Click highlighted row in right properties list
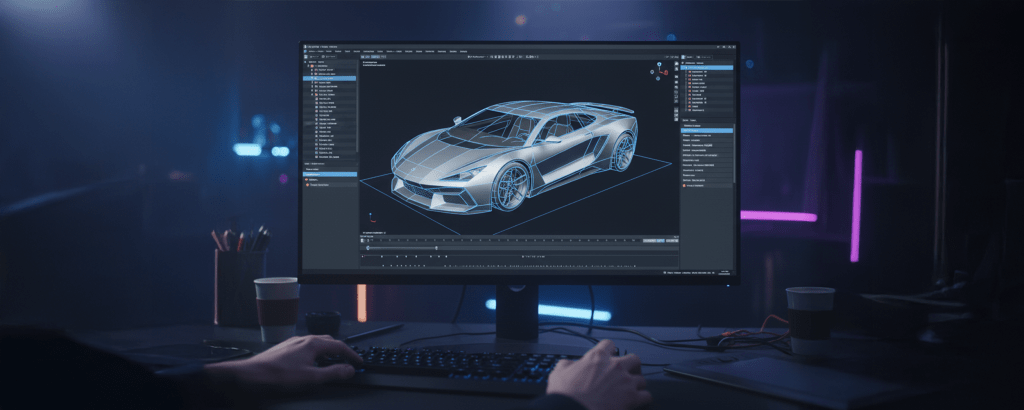Image resolution: width=1024 pixels, height=410 pixels. pos(707,131)
